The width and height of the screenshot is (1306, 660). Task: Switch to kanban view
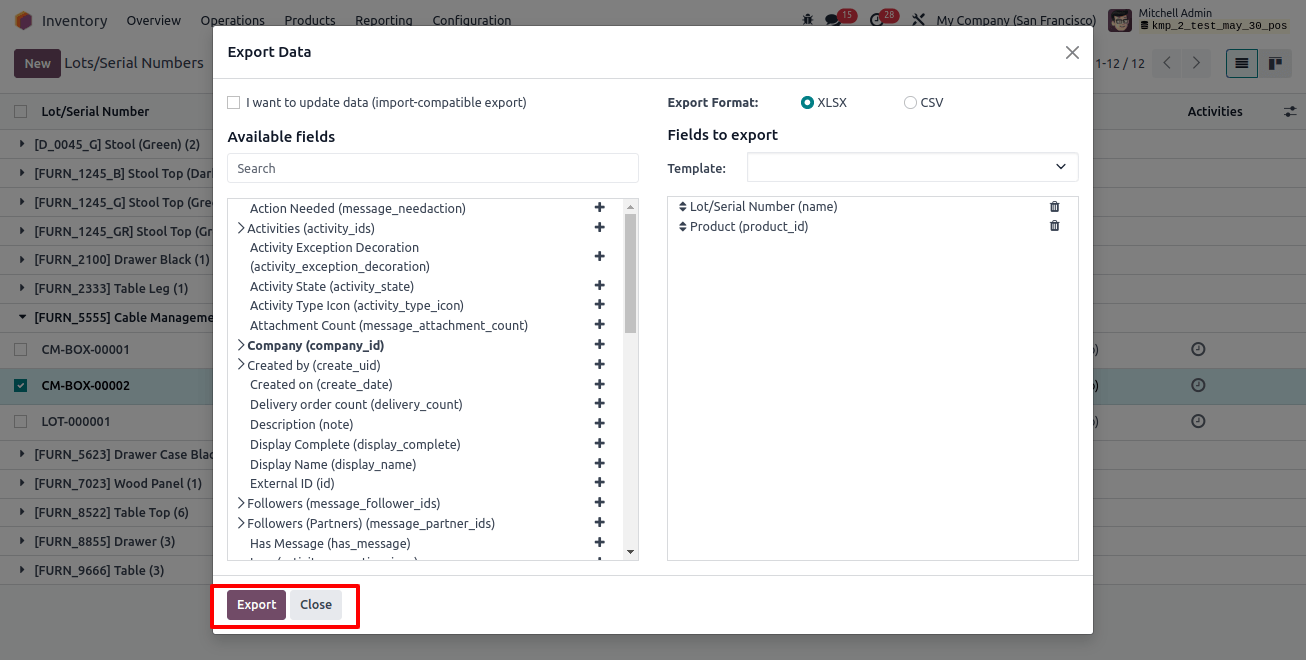pyautogui.click(x=1275, y=63)
